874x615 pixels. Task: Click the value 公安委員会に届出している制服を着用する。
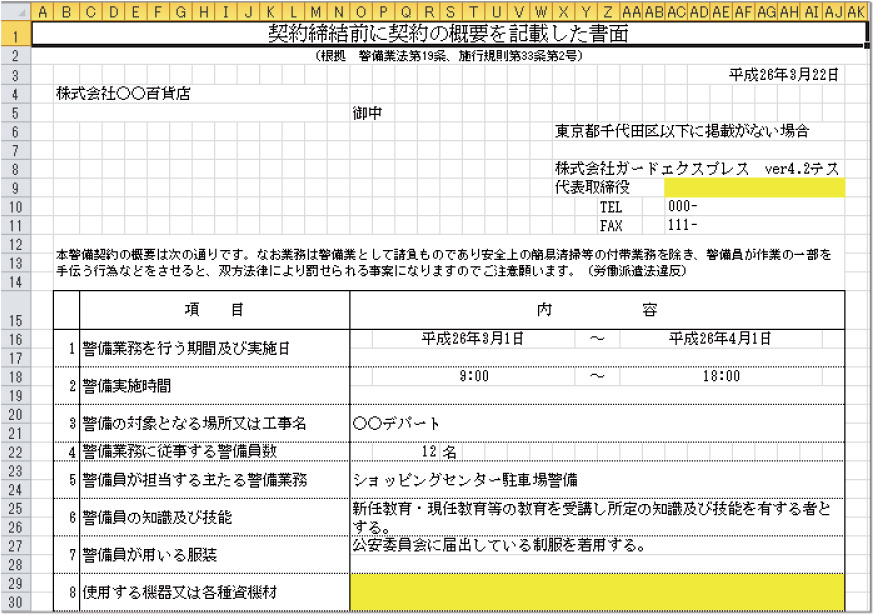point(499,545)
